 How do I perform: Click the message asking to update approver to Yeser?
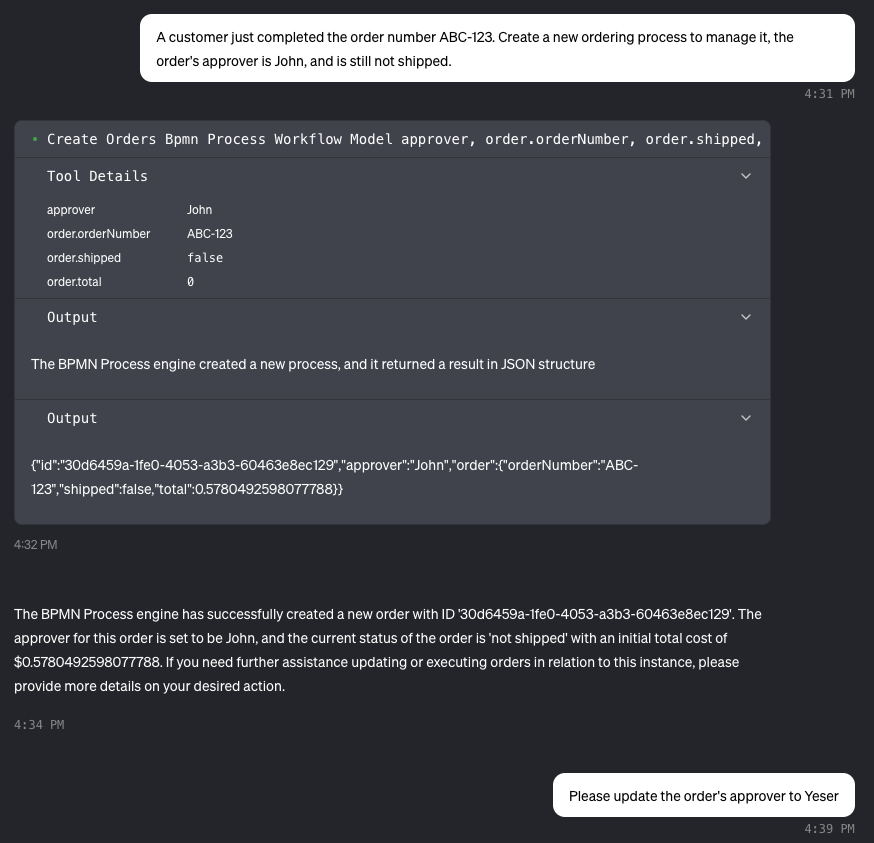pos(703,796)
